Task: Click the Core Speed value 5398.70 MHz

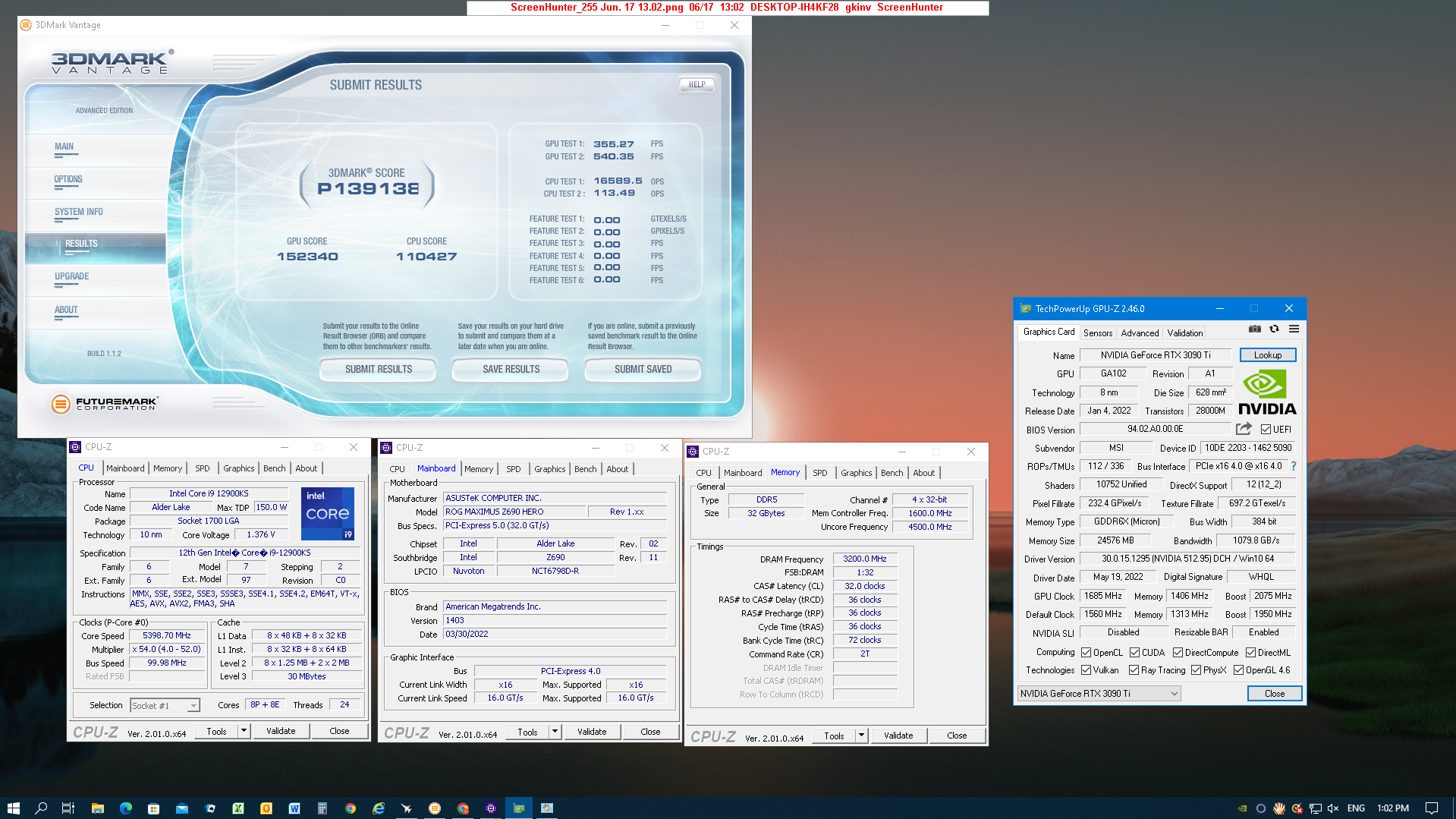Action: pos(166,636)
